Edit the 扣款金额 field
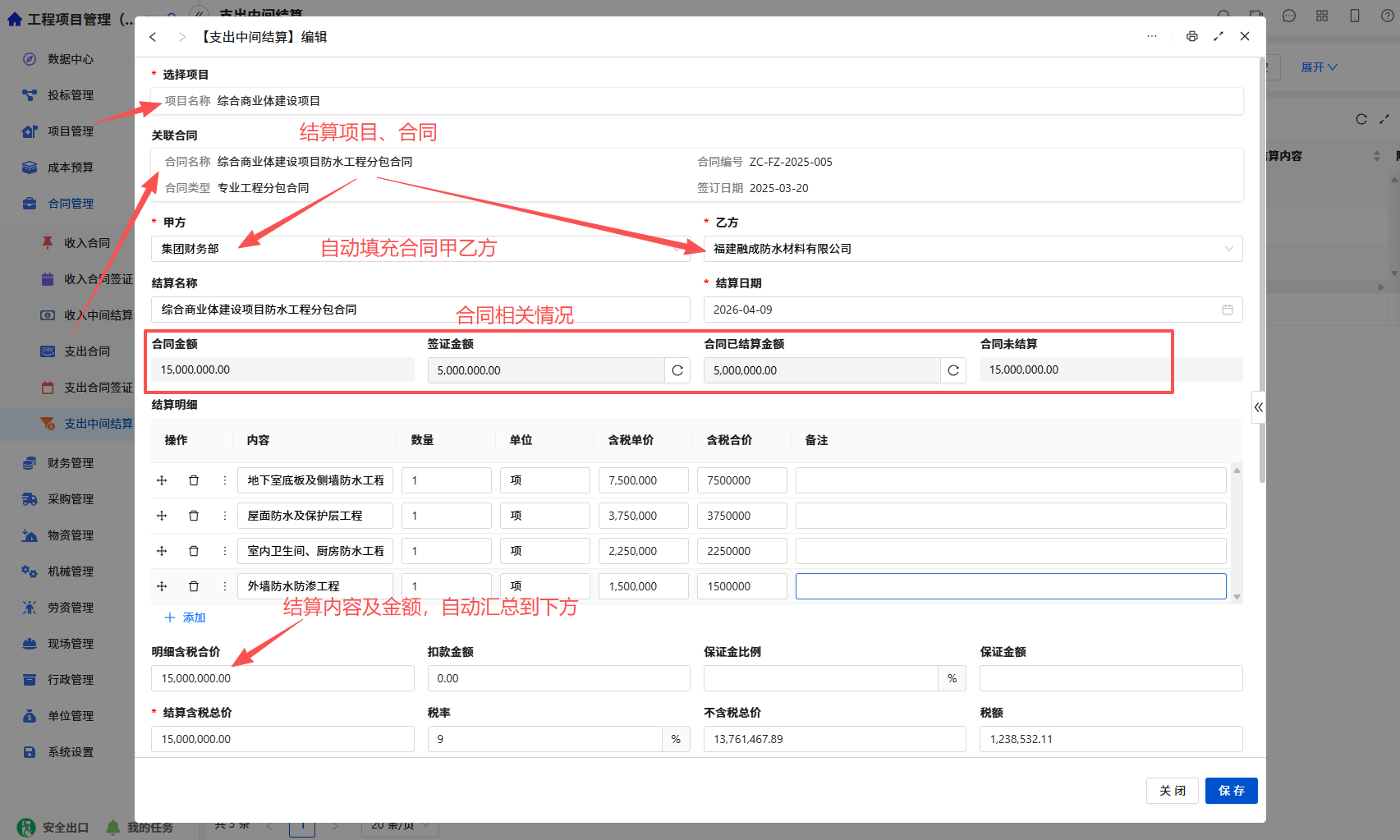Screen dimensions: 1400x840 [x=558, y=678]
